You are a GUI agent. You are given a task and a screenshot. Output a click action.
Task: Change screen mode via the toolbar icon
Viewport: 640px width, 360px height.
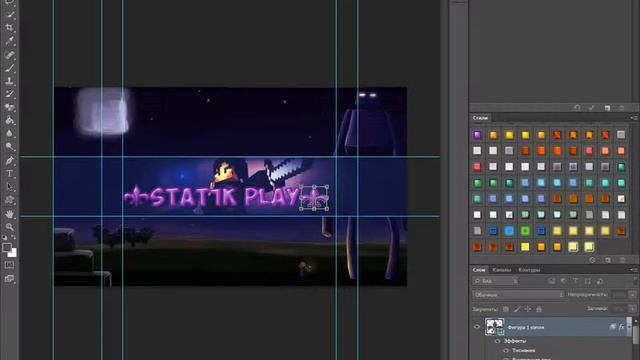tap(10, 279)
